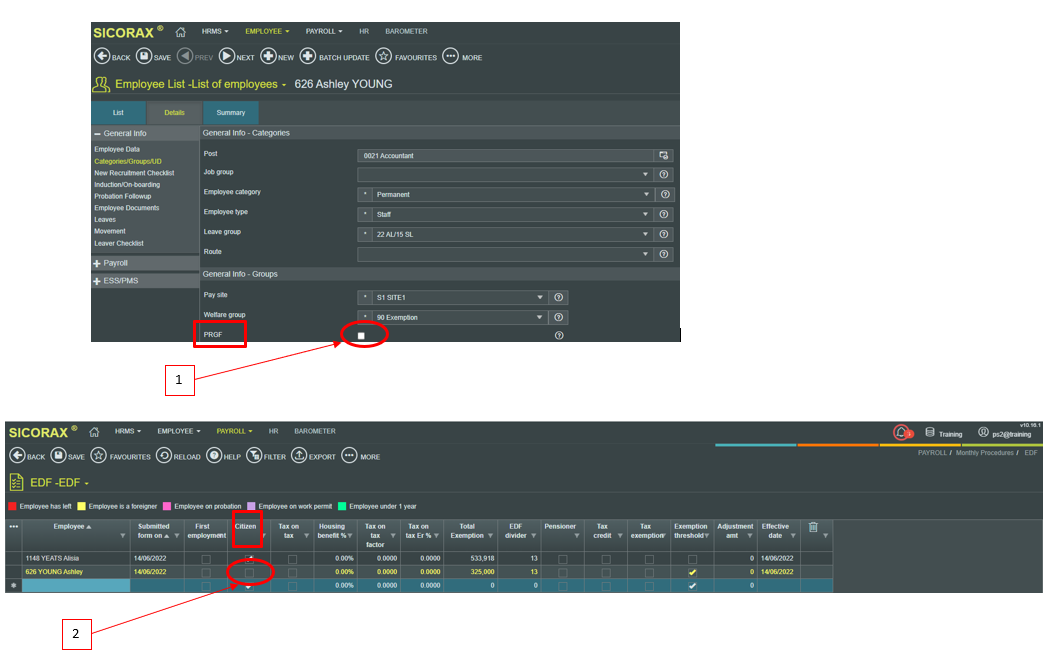Click the lookup icon beside Post field
The image size is (1048, 653).
(662, 155)
